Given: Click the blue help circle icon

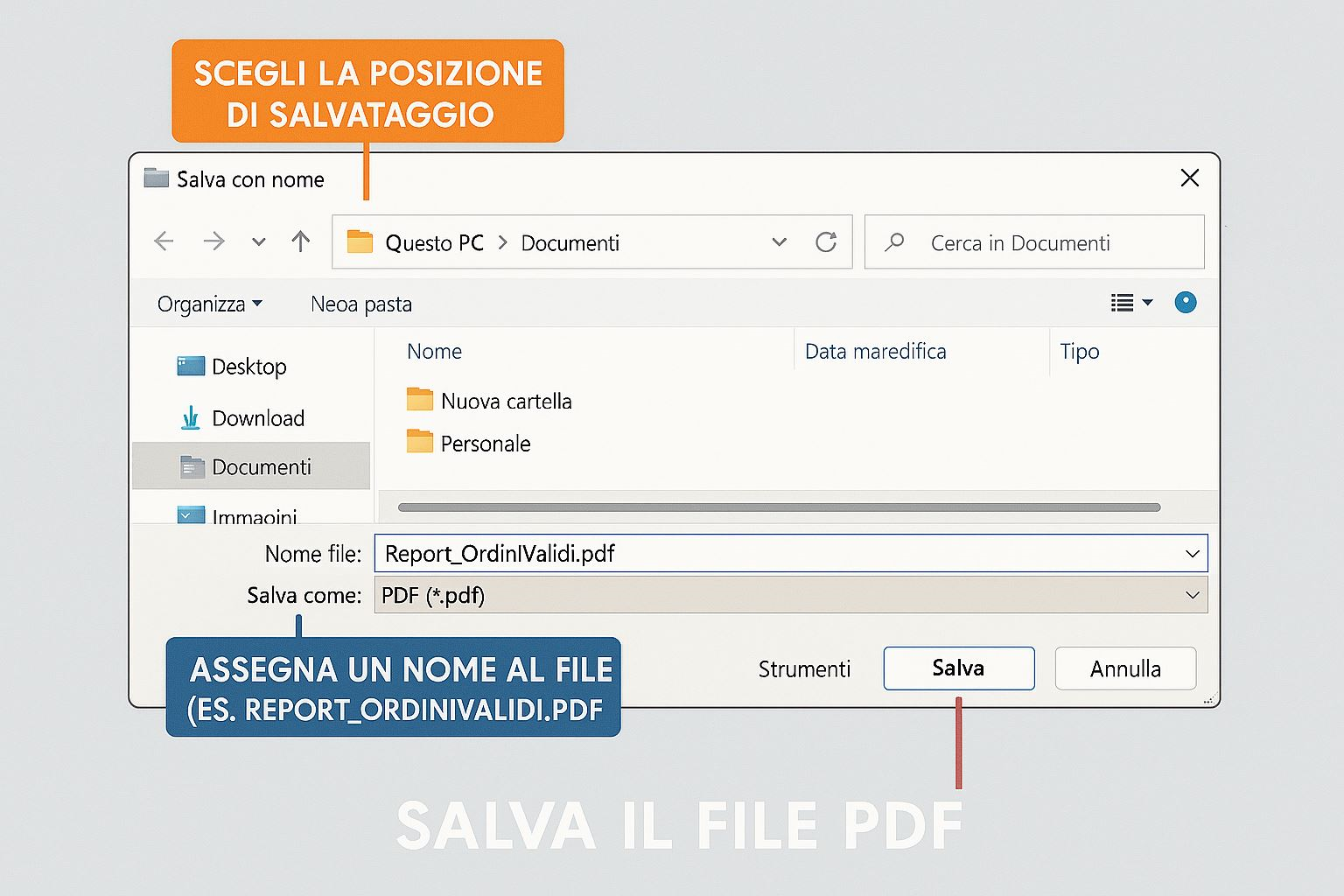Looking at the screenshot, I should (x=1186, y=303).
